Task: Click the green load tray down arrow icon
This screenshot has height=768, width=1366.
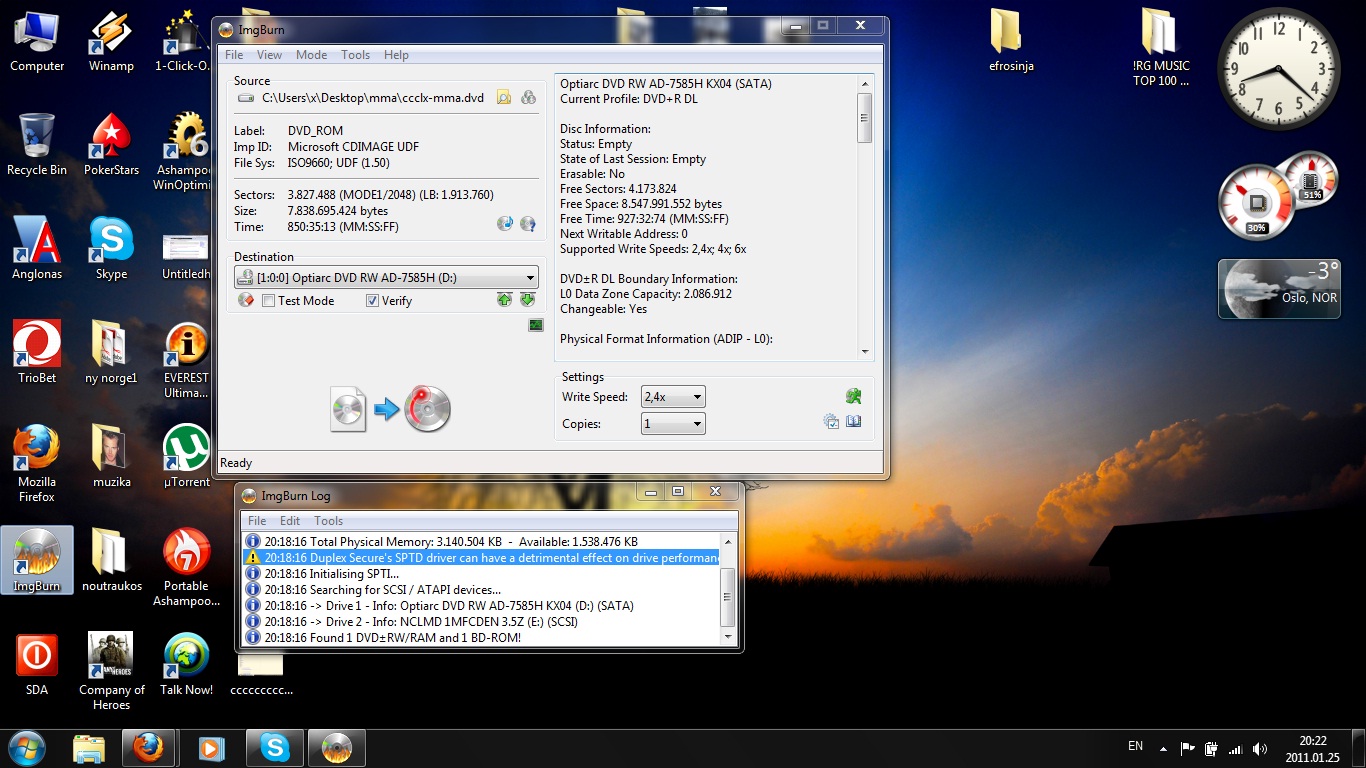Action: [527, 300]
